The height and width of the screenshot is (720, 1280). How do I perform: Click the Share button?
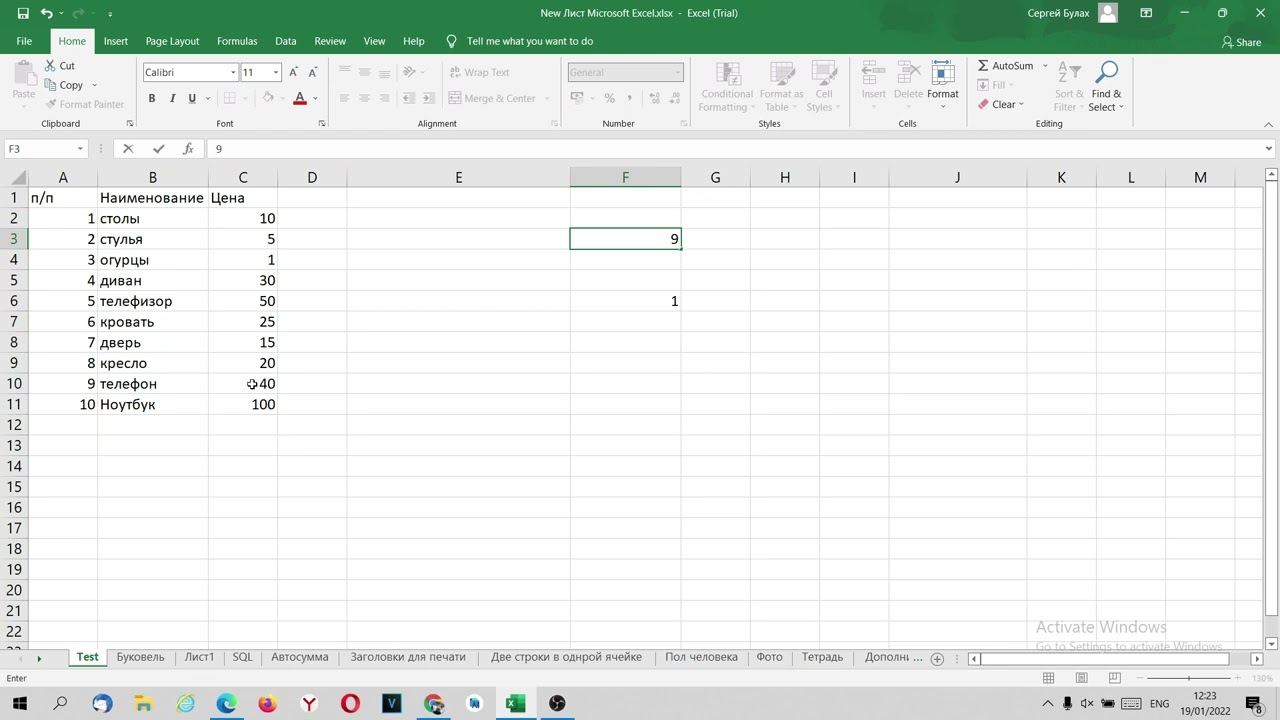(1241, 42)
